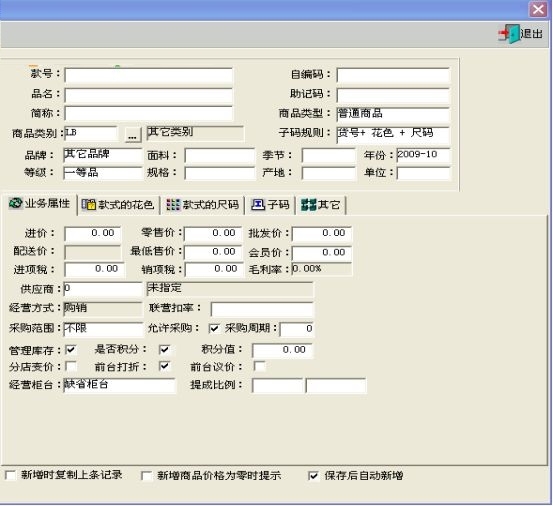The image size is (553, 506).
Task: Close the window with the X button
Action: [x=538, y=9]
